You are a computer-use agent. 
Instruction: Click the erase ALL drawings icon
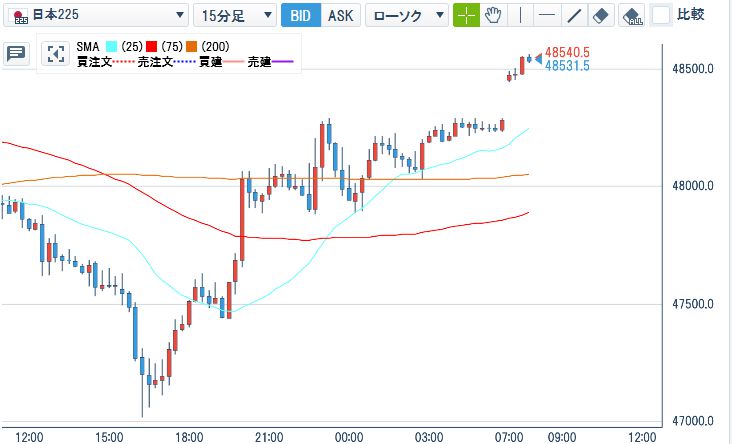pyautogui.click(x=631, y=15)
